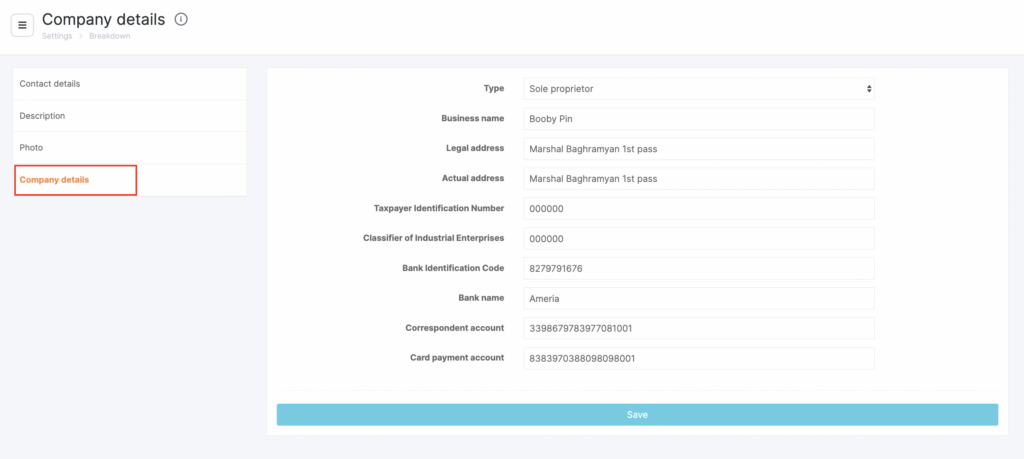Open the hamburger menu button
The image size is (1024, 459).
[22, 24]
